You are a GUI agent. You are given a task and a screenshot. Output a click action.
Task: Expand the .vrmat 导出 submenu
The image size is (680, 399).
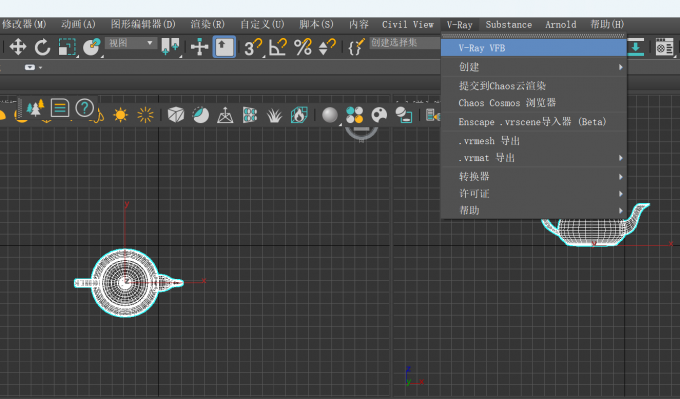click(534, 158)
